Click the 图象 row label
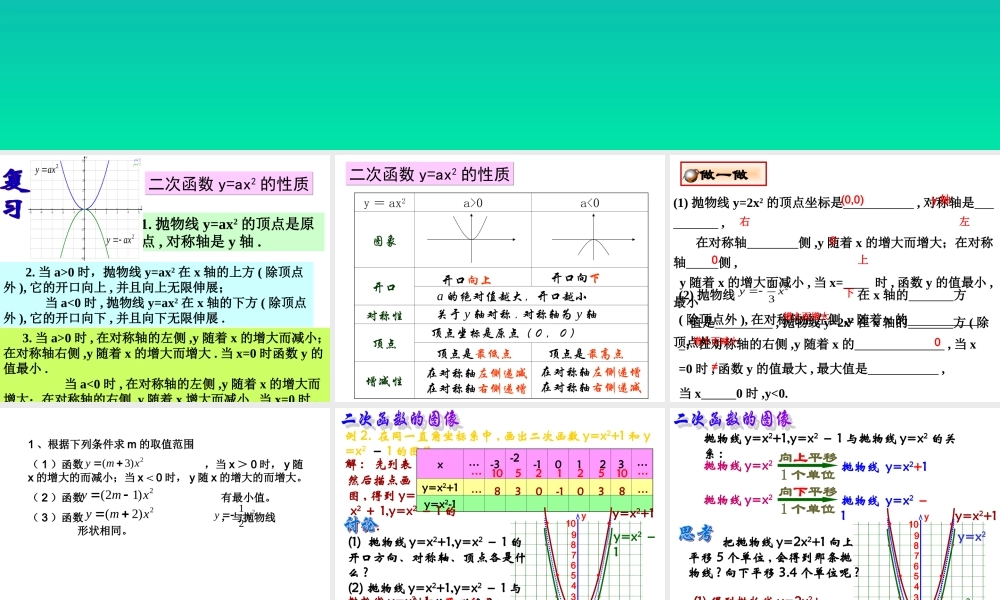1000x600 pixels. pyautogui.click(x=385, y=240)
